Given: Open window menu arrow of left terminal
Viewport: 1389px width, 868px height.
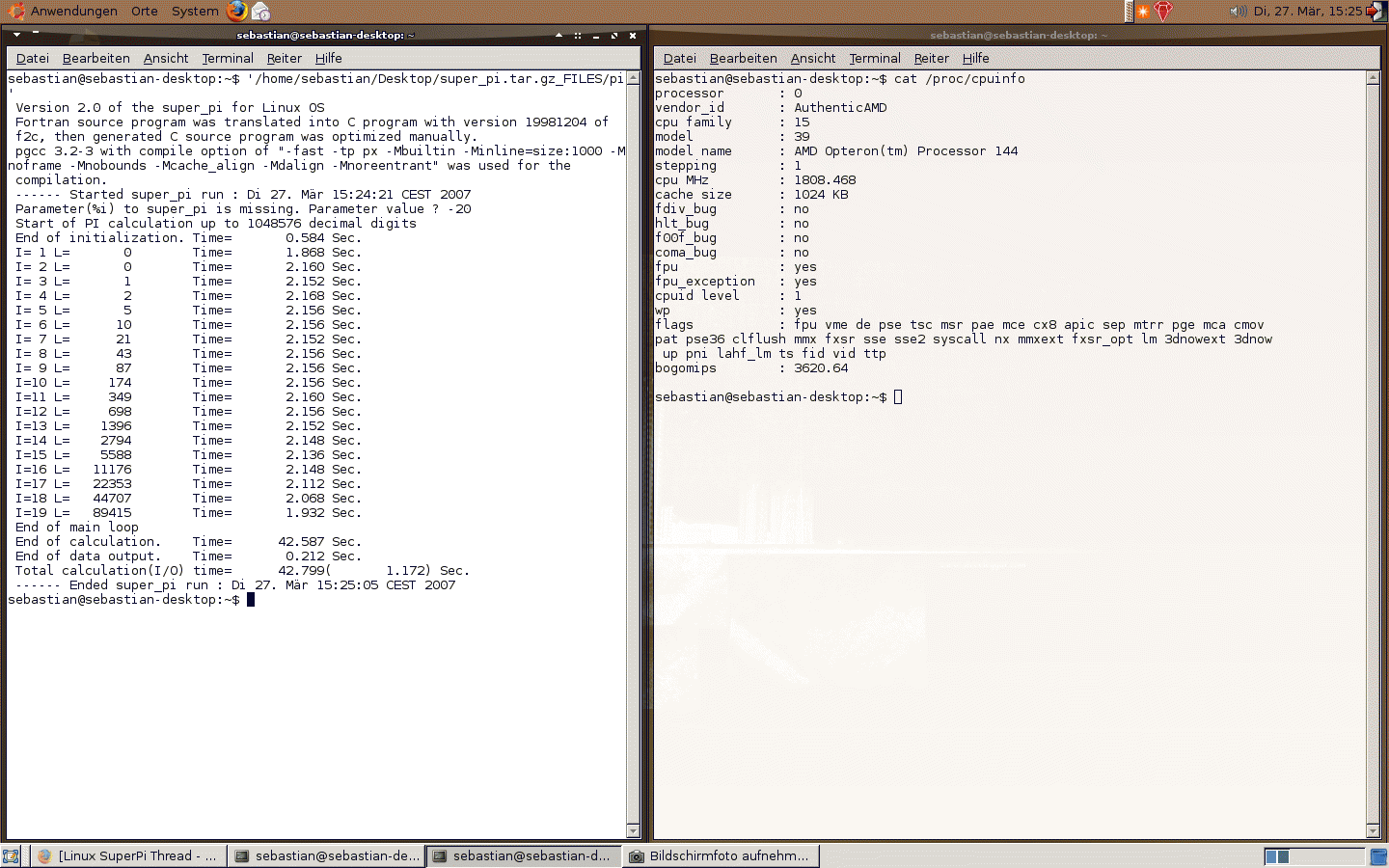Looking at the screenshot, I should click(x=16, y=35).
